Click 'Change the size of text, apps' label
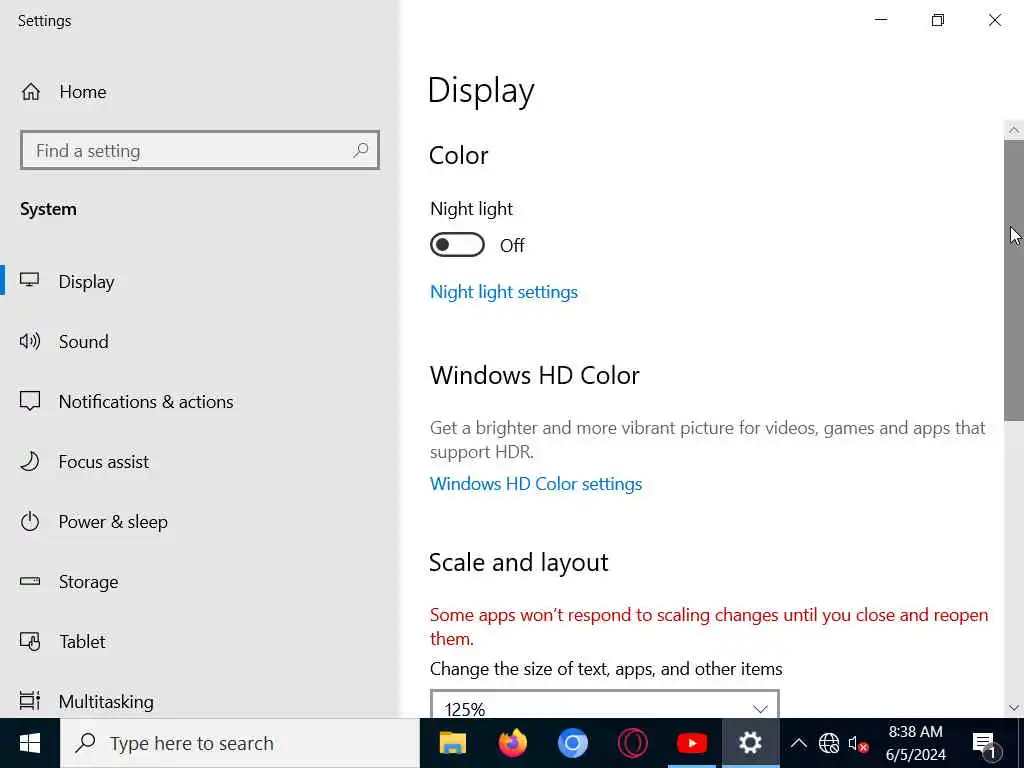 tap(605, 669)
